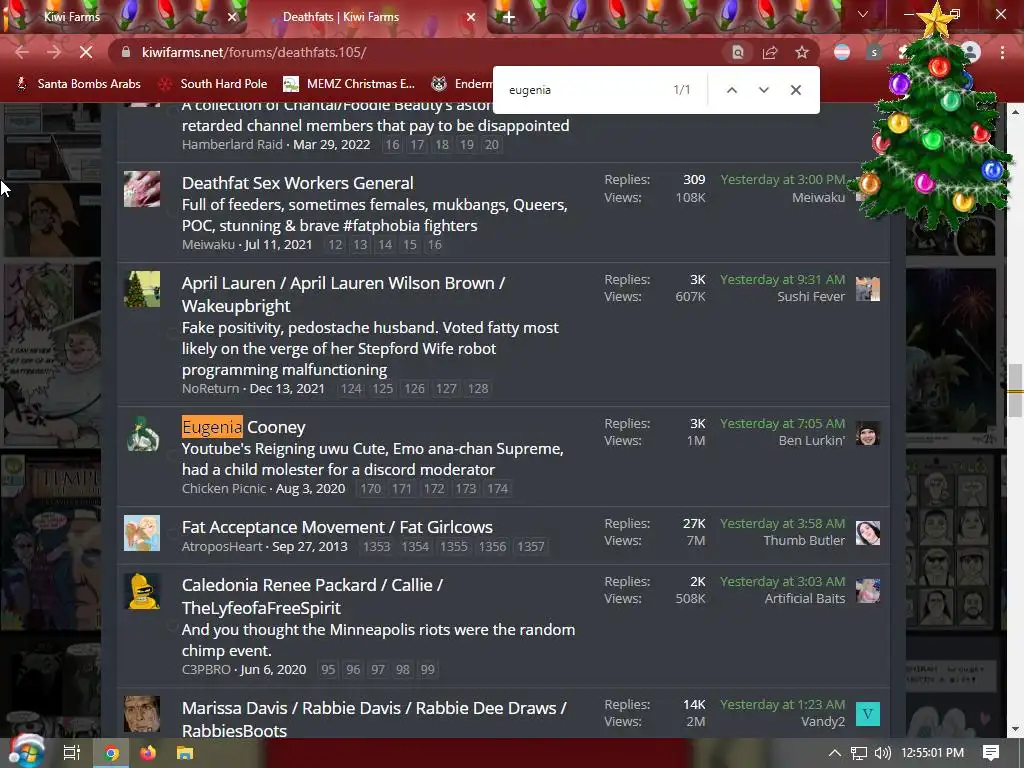The height and width of the screenshot is (768, 1024).
Task: Open network status tray icon
Action: 859,753
